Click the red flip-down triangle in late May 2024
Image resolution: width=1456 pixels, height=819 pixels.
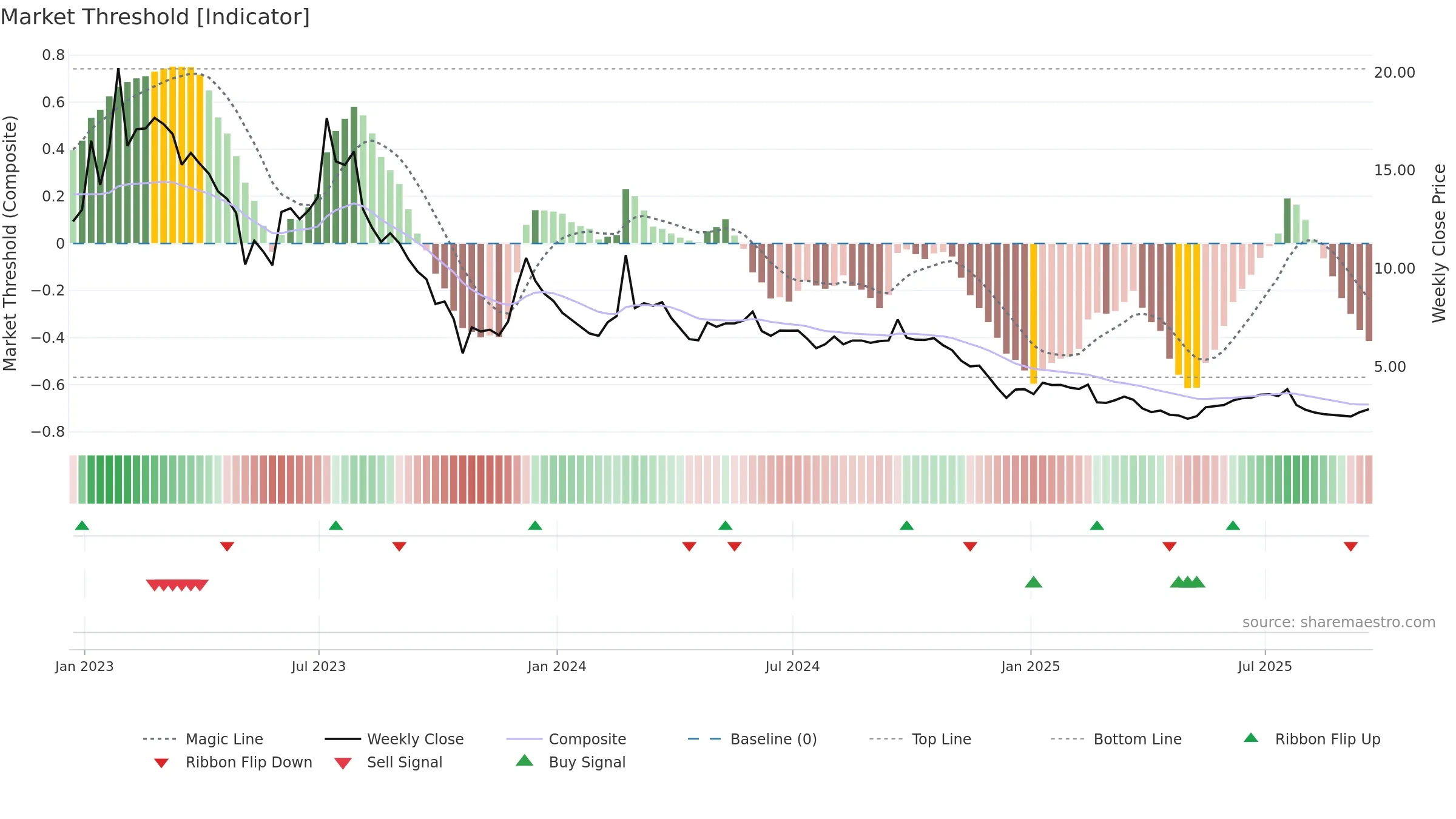[x=735, y=547]
